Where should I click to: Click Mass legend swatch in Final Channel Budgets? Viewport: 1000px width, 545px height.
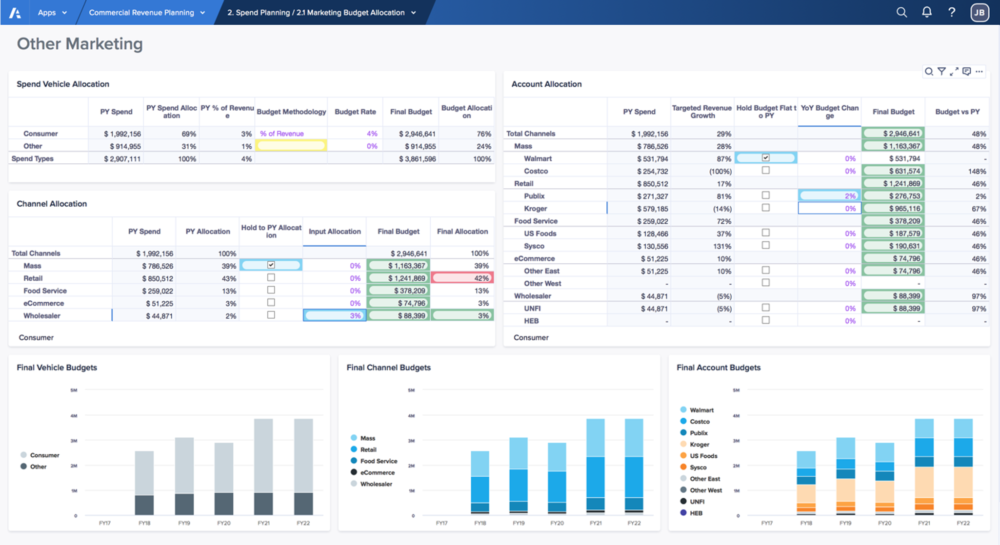[x=353, y=438]
